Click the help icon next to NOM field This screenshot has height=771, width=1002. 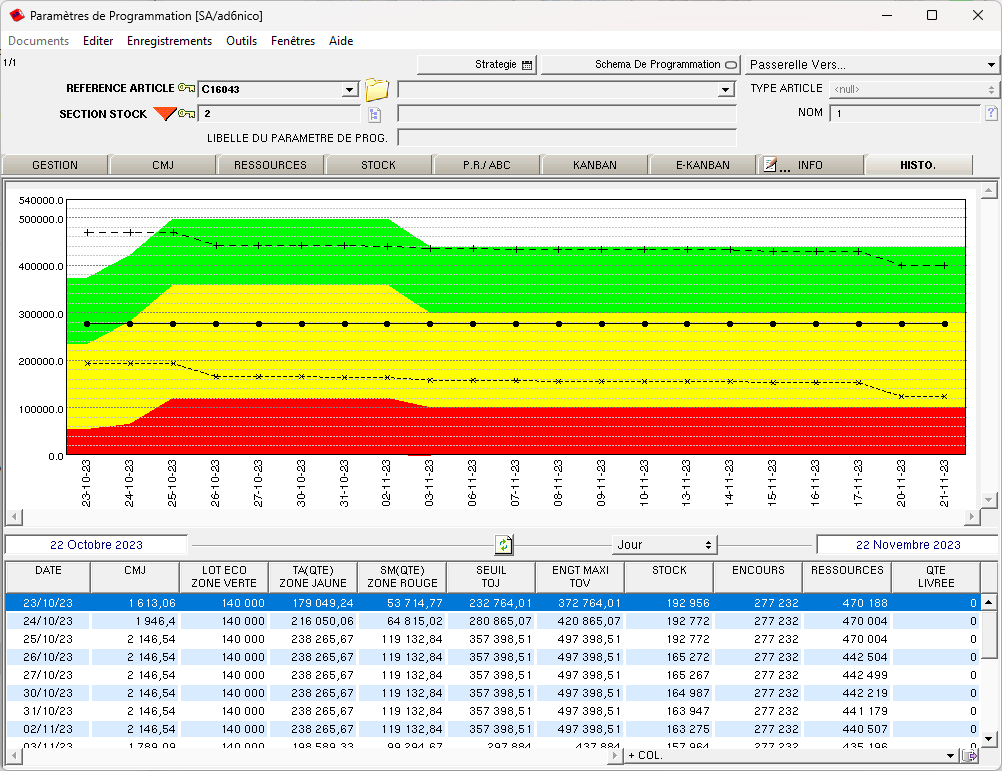(991, 113)
